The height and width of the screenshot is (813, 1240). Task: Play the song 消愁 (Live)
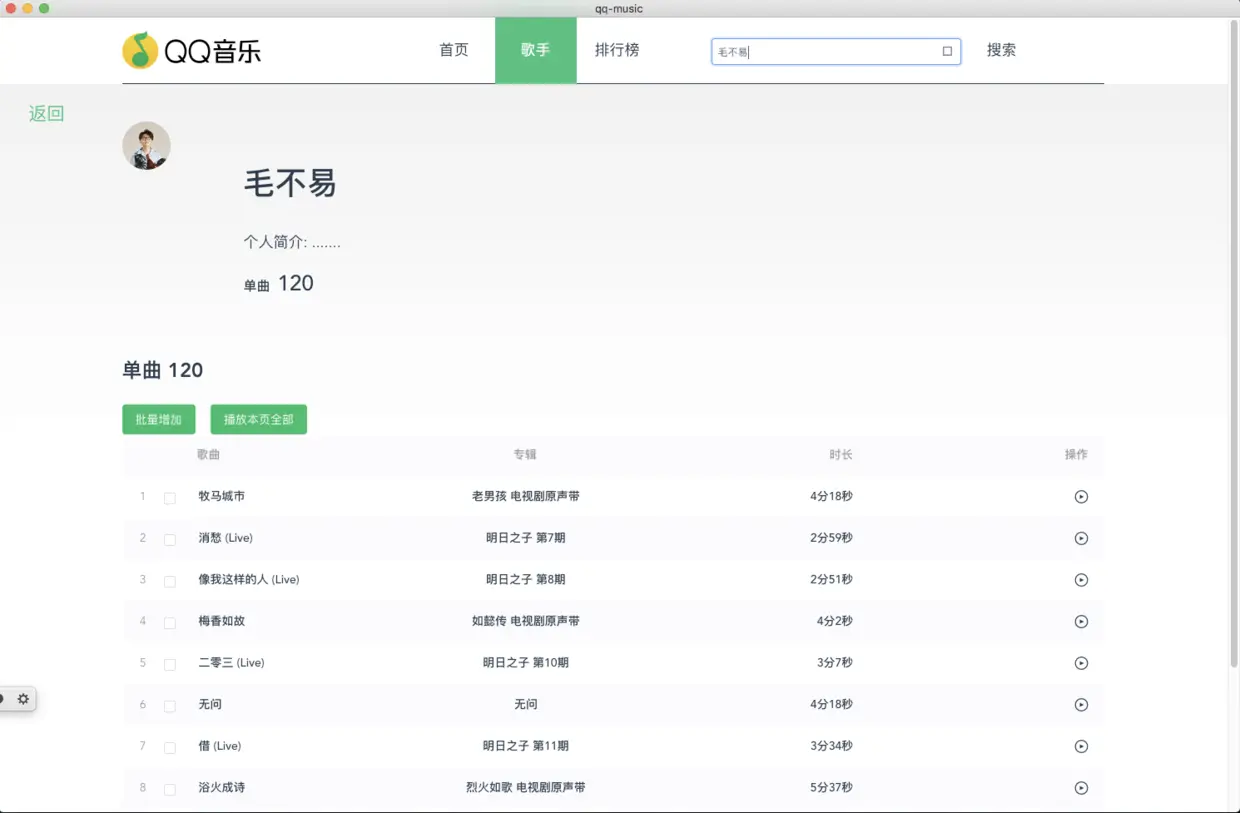coord(1081,538)
